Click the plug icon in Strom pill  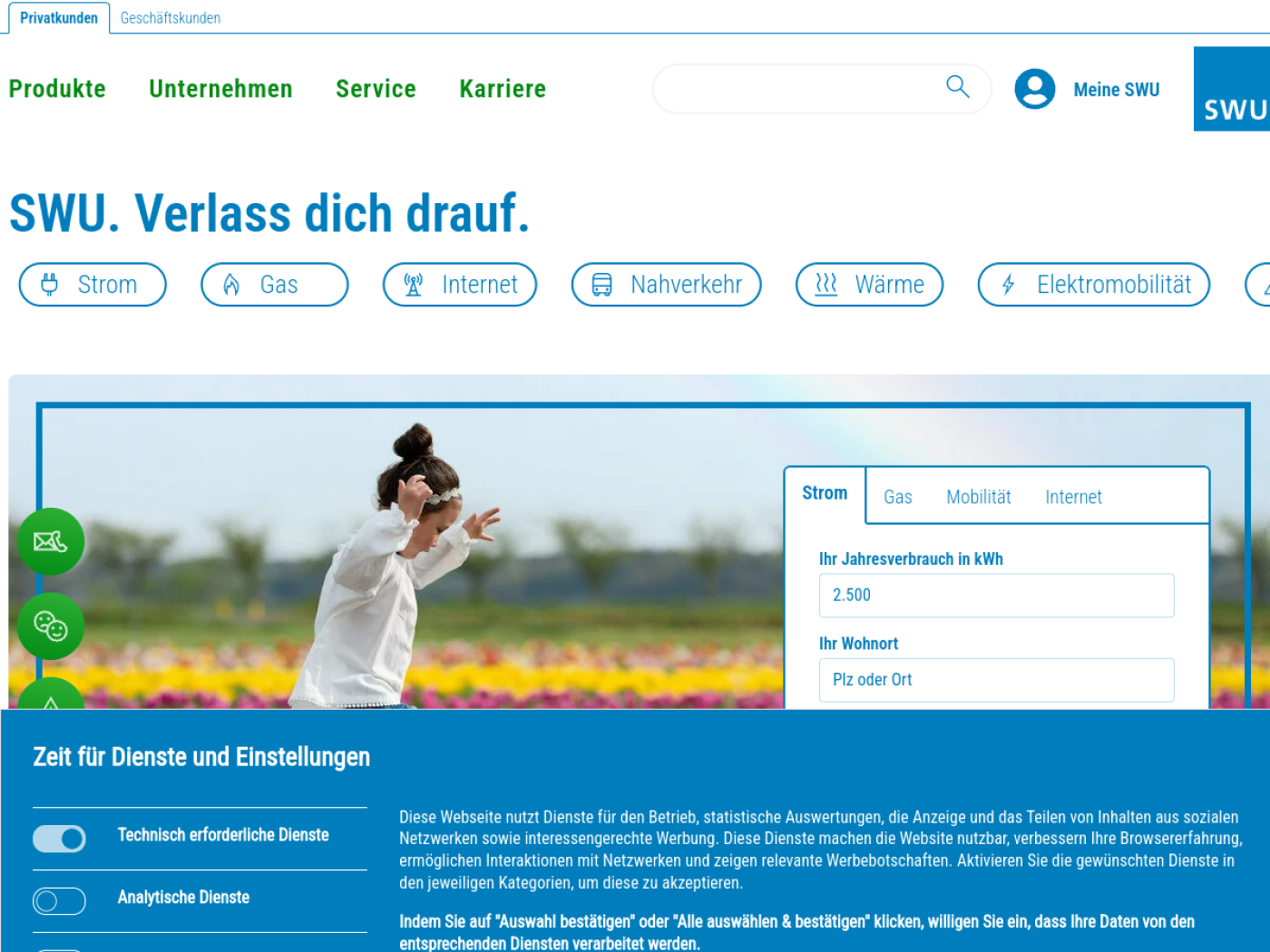pos(50,285)
